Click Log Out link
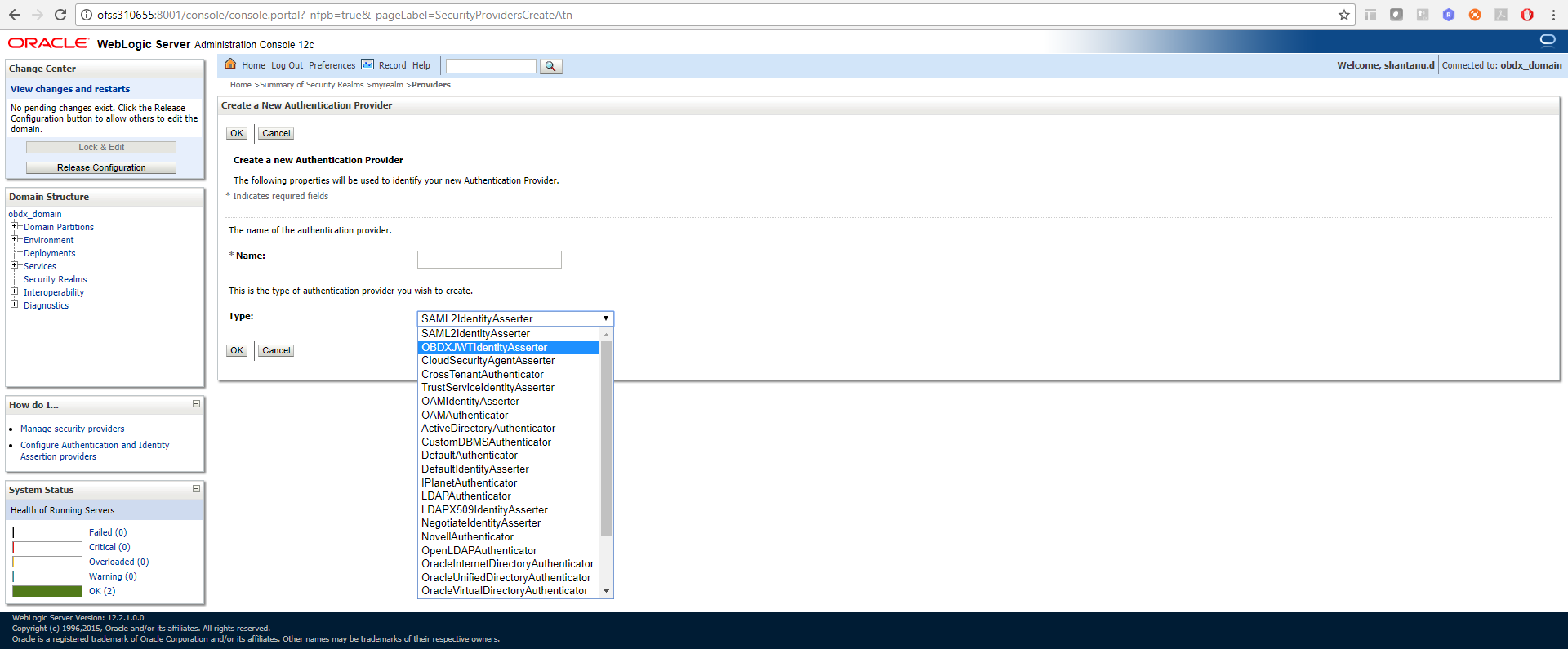 pos(287,65)
